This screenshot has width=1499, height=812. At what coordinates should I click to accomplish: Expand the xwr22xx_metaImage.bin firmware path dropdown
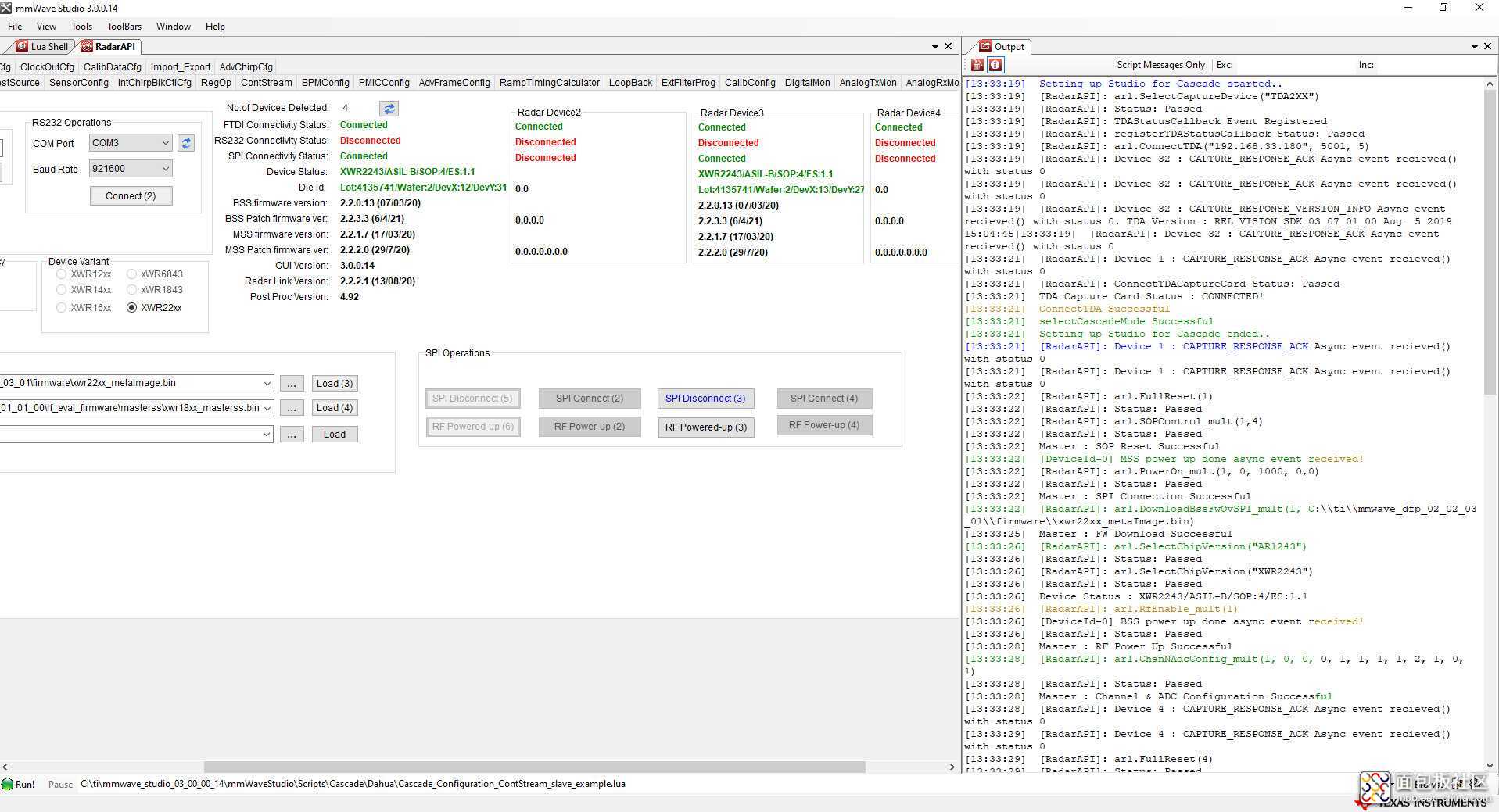click(x=267, y=384)
